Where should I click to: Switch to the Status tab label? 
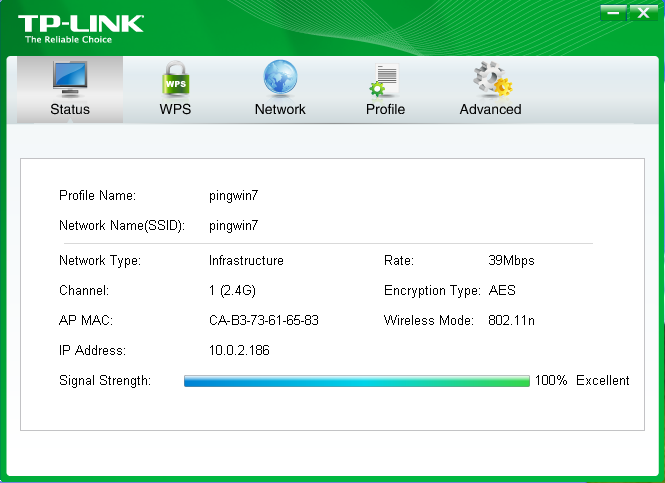[x=70, y=109]
